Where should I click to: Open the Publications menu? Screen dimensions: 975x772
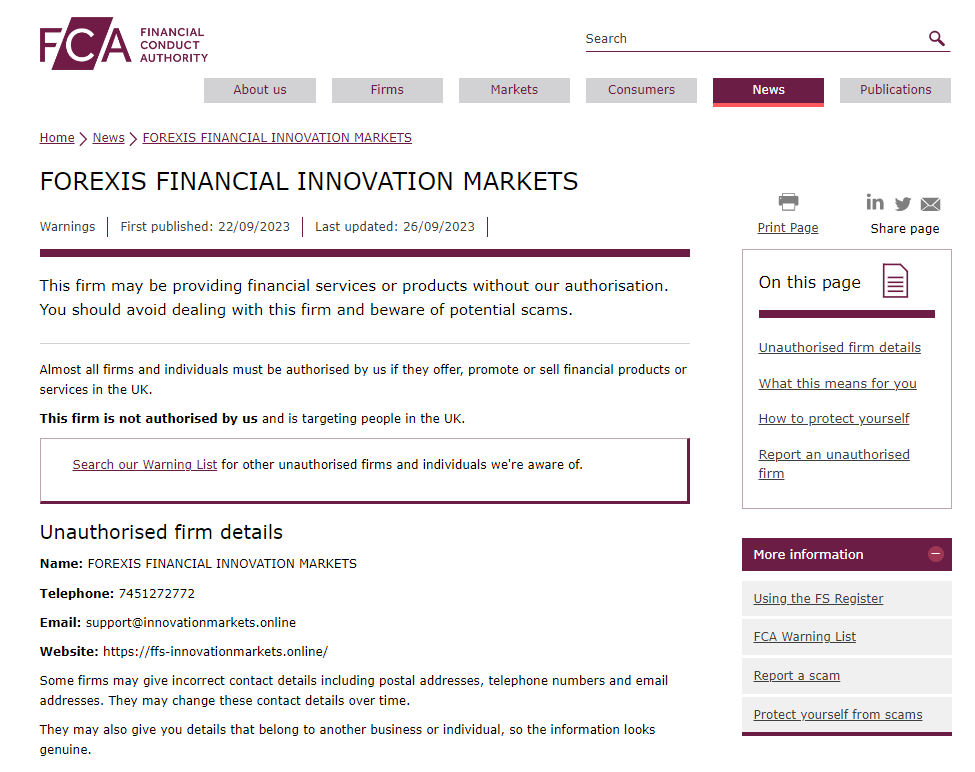(895, 90)
